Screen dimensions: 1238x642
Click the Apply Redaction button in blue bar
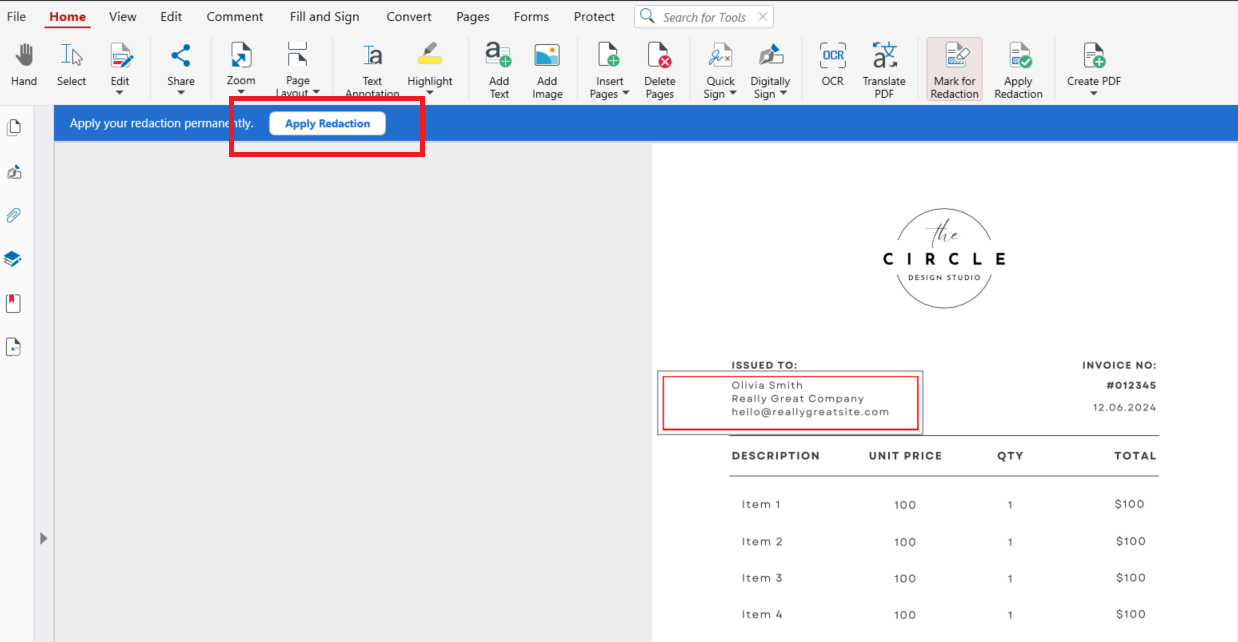[327, 123]
